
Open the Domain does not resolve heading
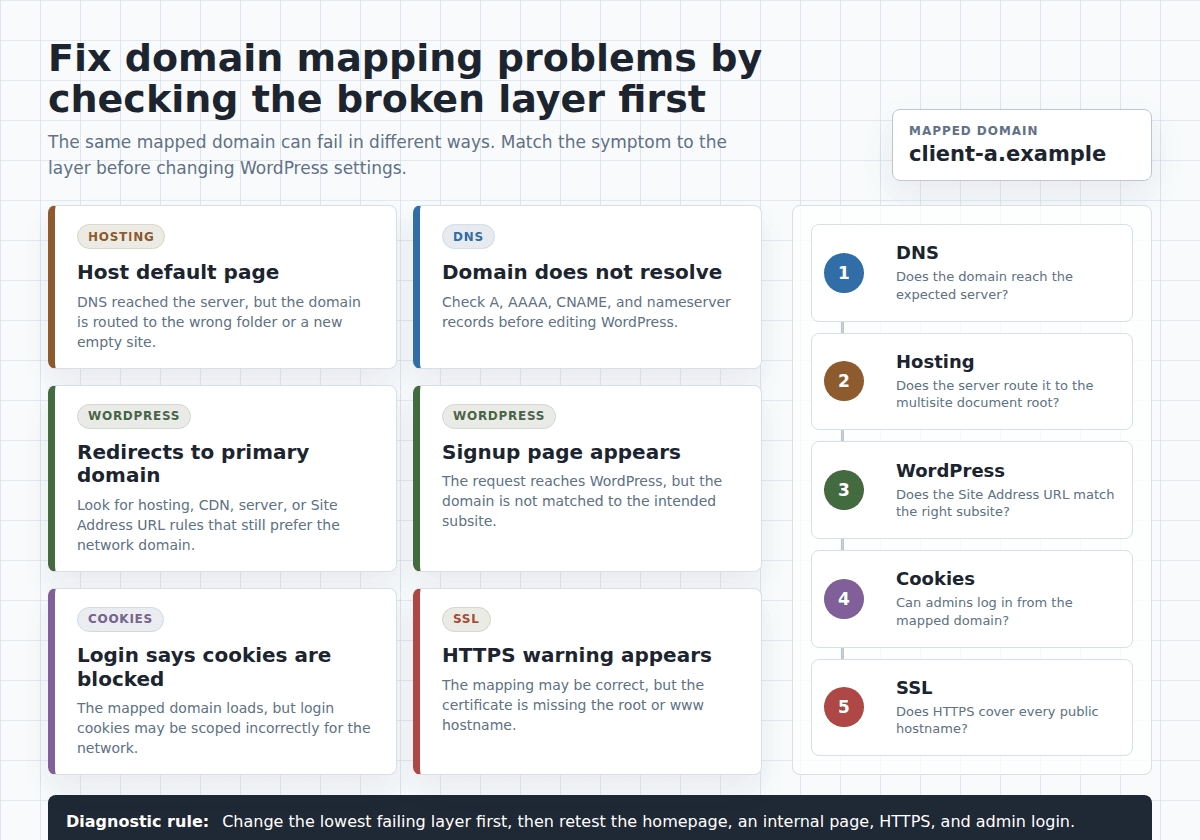pos(582,272)
